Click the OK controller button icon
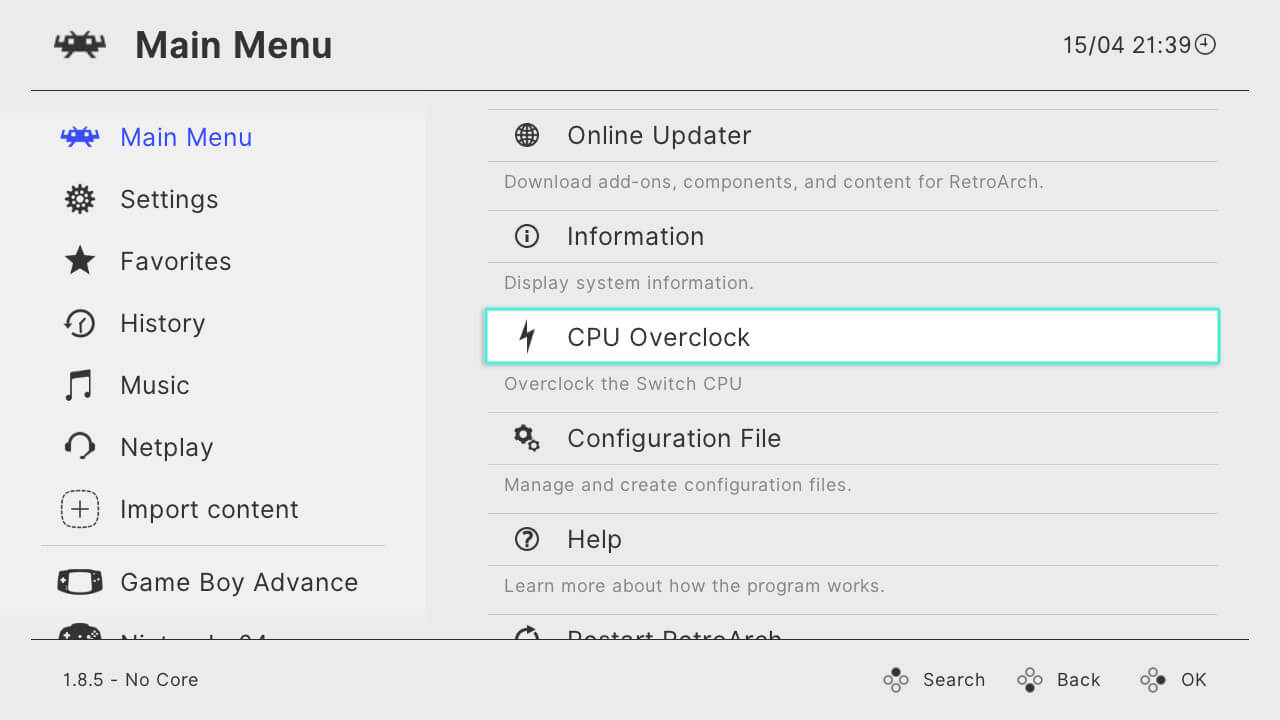This screenshot has width=1280, height=720. pos(1153,680)
